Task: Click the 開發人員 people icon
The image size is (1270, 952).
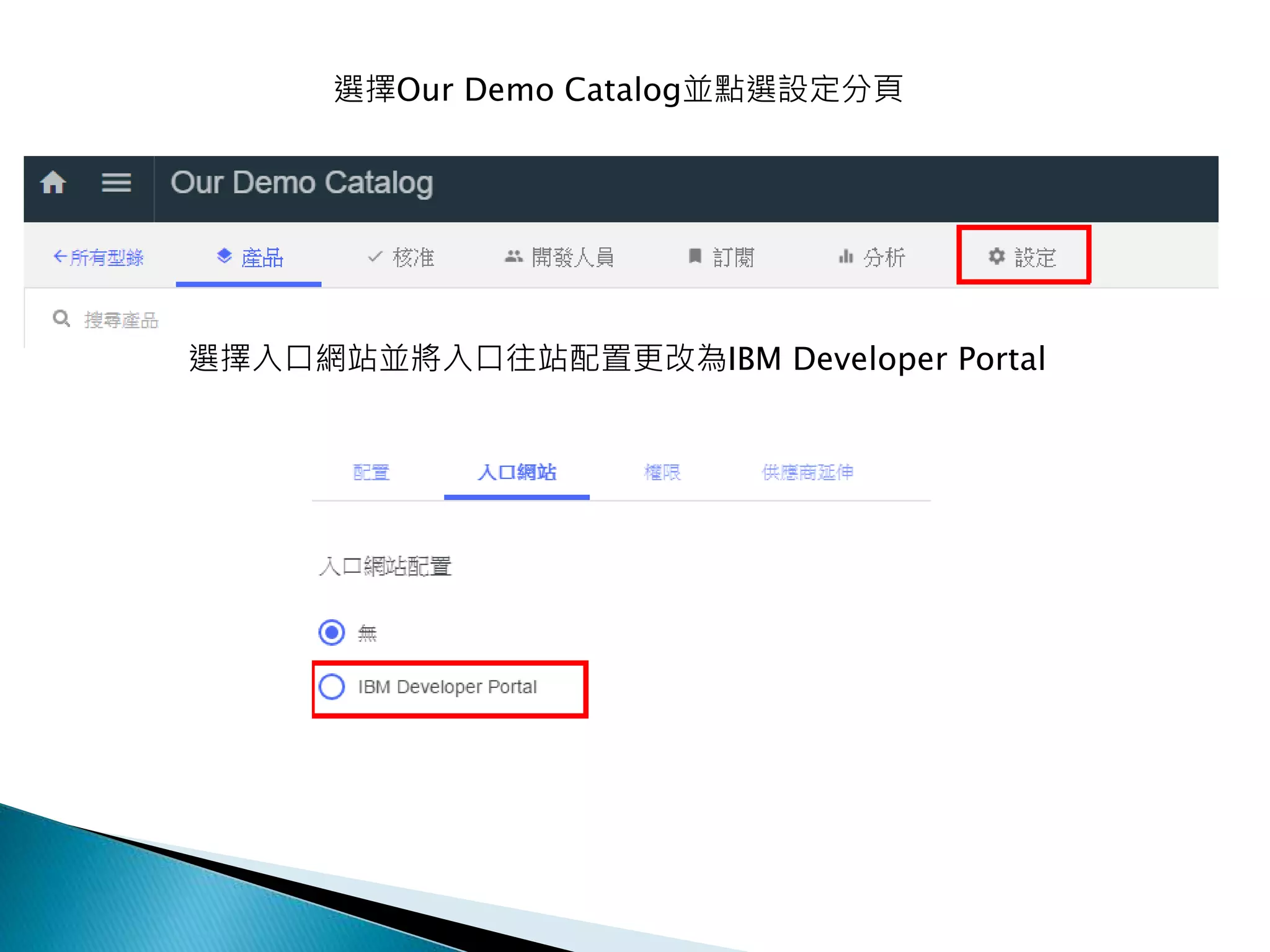Action: [x=514, y=257]
